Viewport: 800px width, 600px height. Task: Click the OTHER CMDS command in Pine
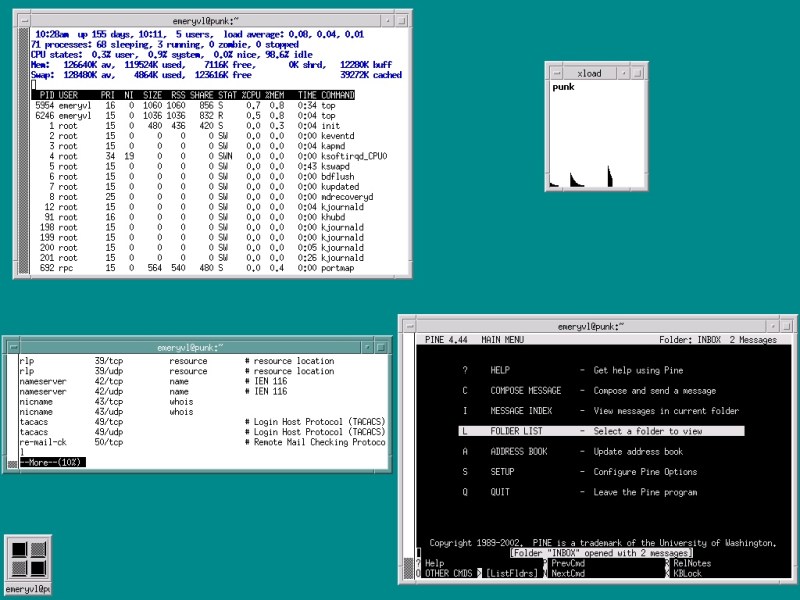click(451, 574)
